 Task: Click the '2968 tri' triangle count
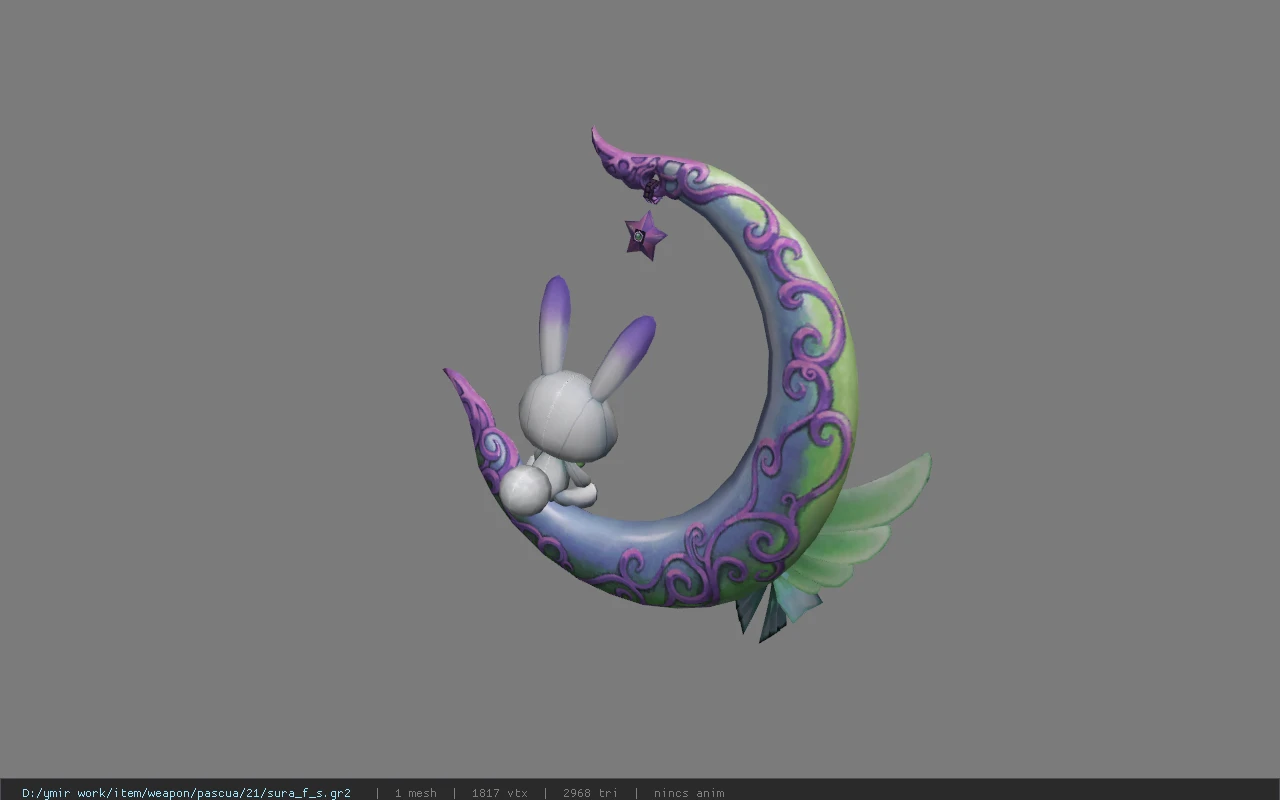(590, 793)
